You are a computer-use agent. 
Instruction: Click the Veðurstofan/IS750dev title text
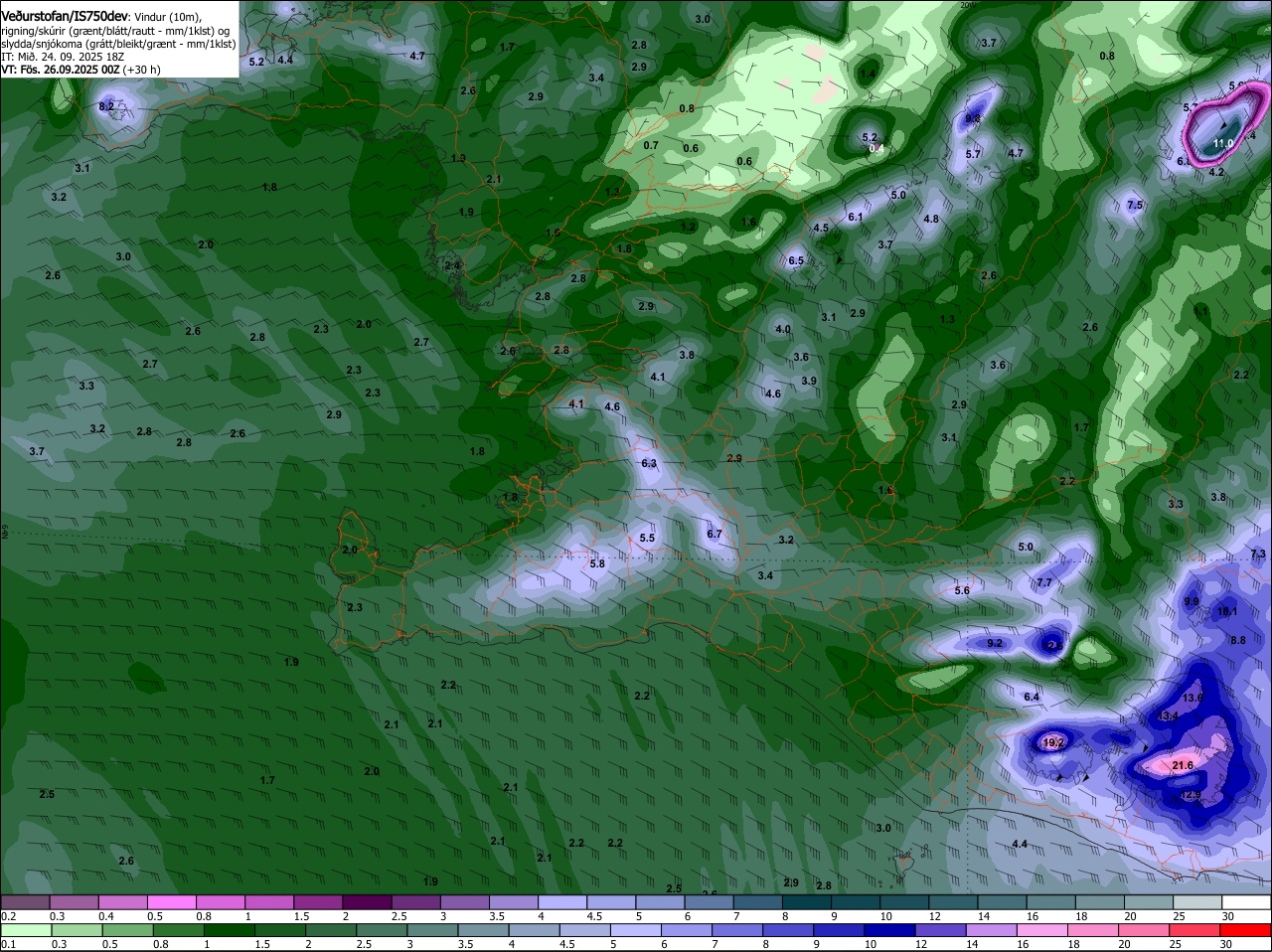(65, 17)
